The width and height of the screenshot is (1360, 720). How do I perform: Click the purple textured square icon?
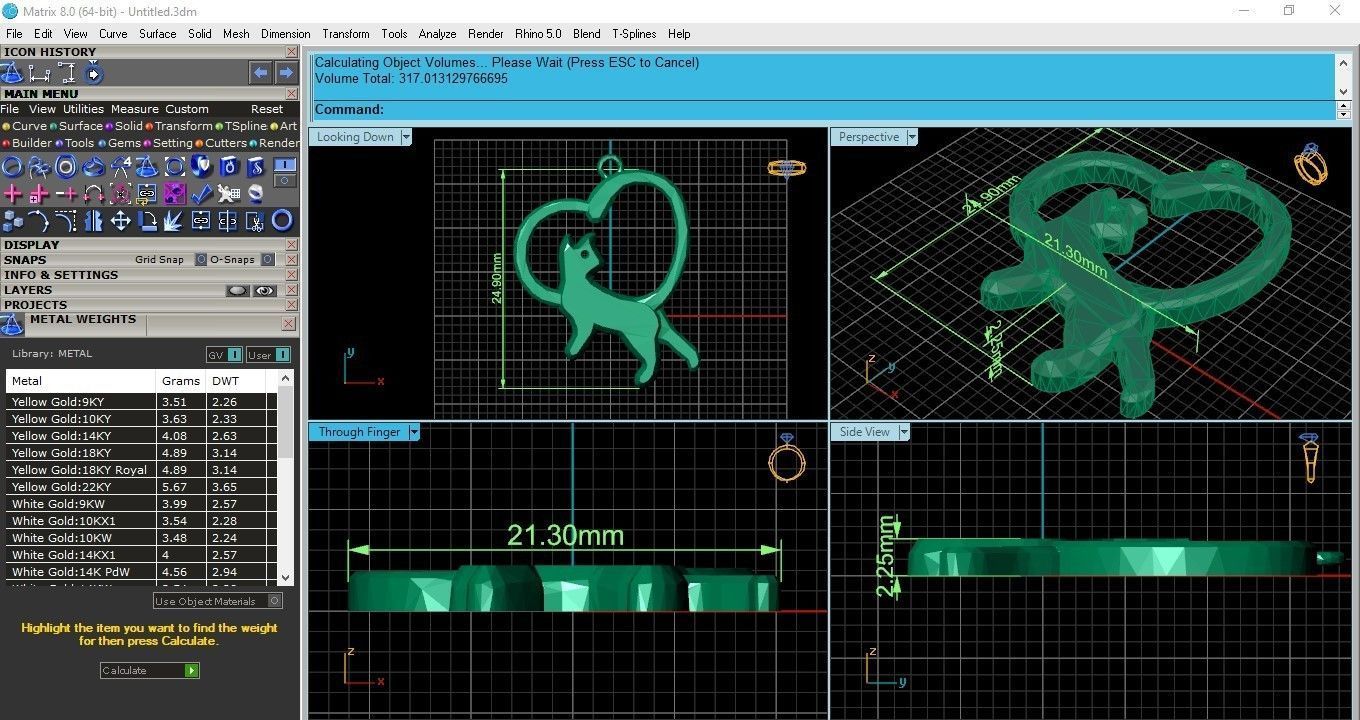pos(175,193)
